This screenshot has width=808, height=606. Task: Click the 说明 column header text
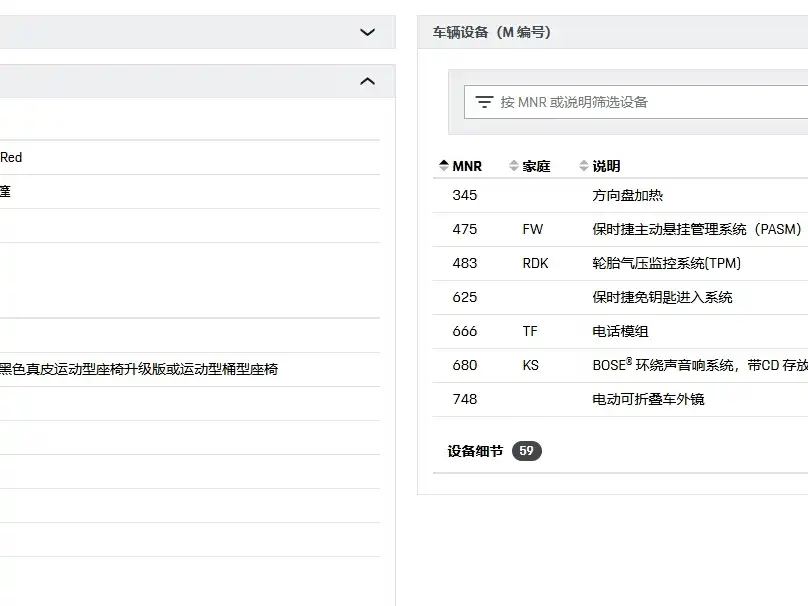[606, 166]
